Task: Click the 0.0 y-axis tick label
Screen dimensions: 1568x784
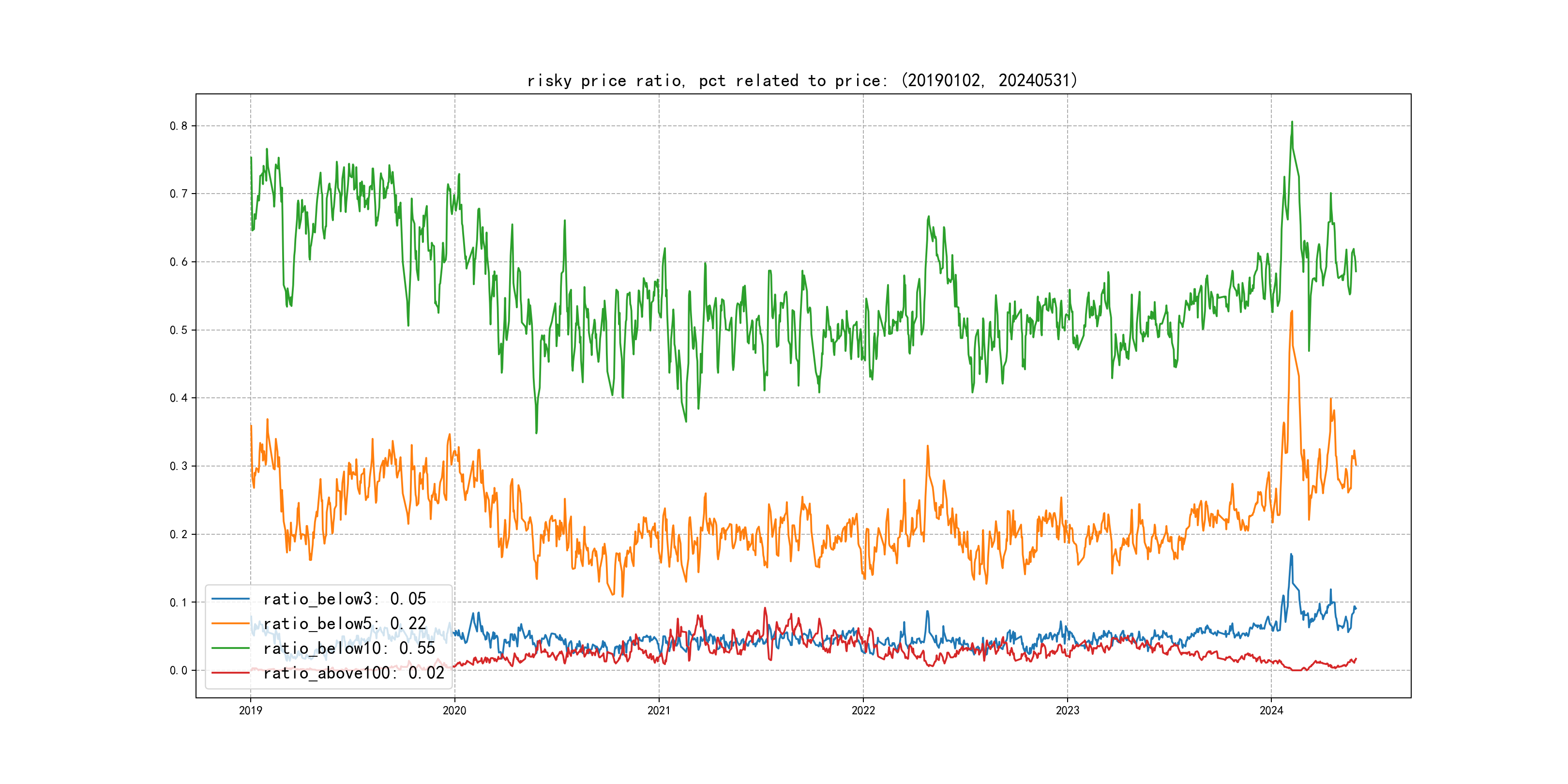Action: [179, 670]
